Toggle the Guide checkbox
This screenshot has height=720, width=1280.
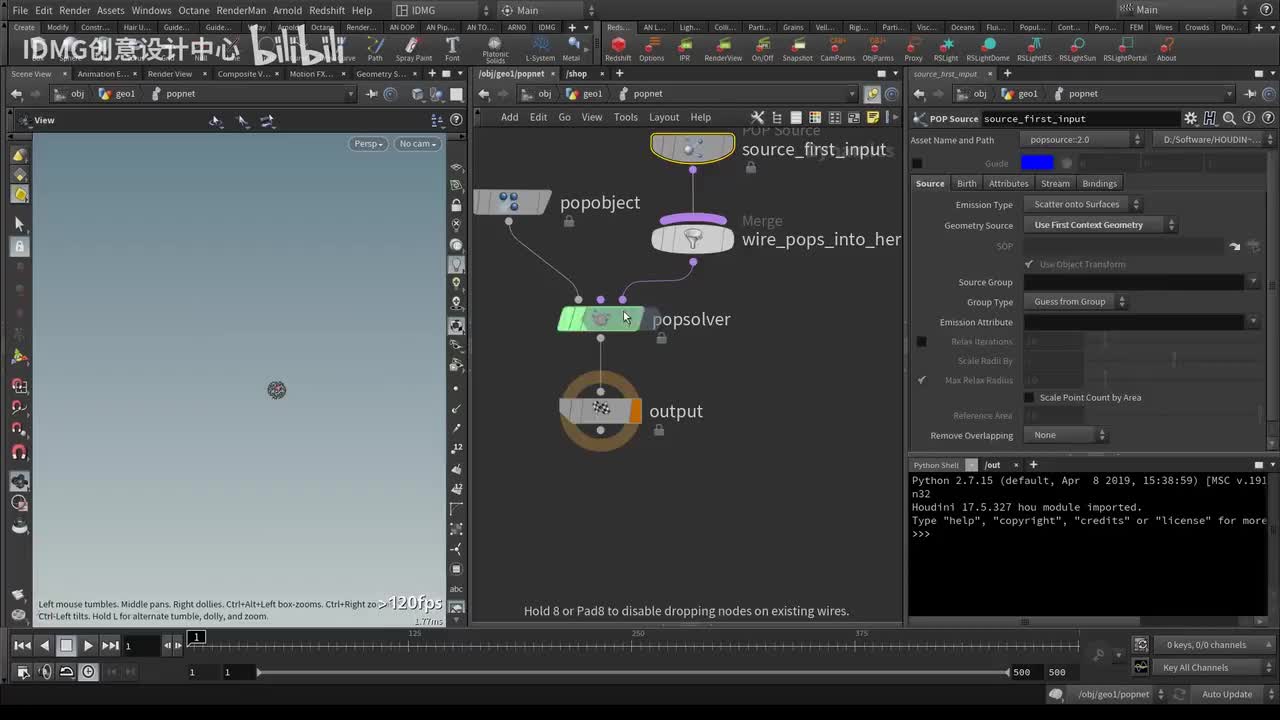coord(917,163)
